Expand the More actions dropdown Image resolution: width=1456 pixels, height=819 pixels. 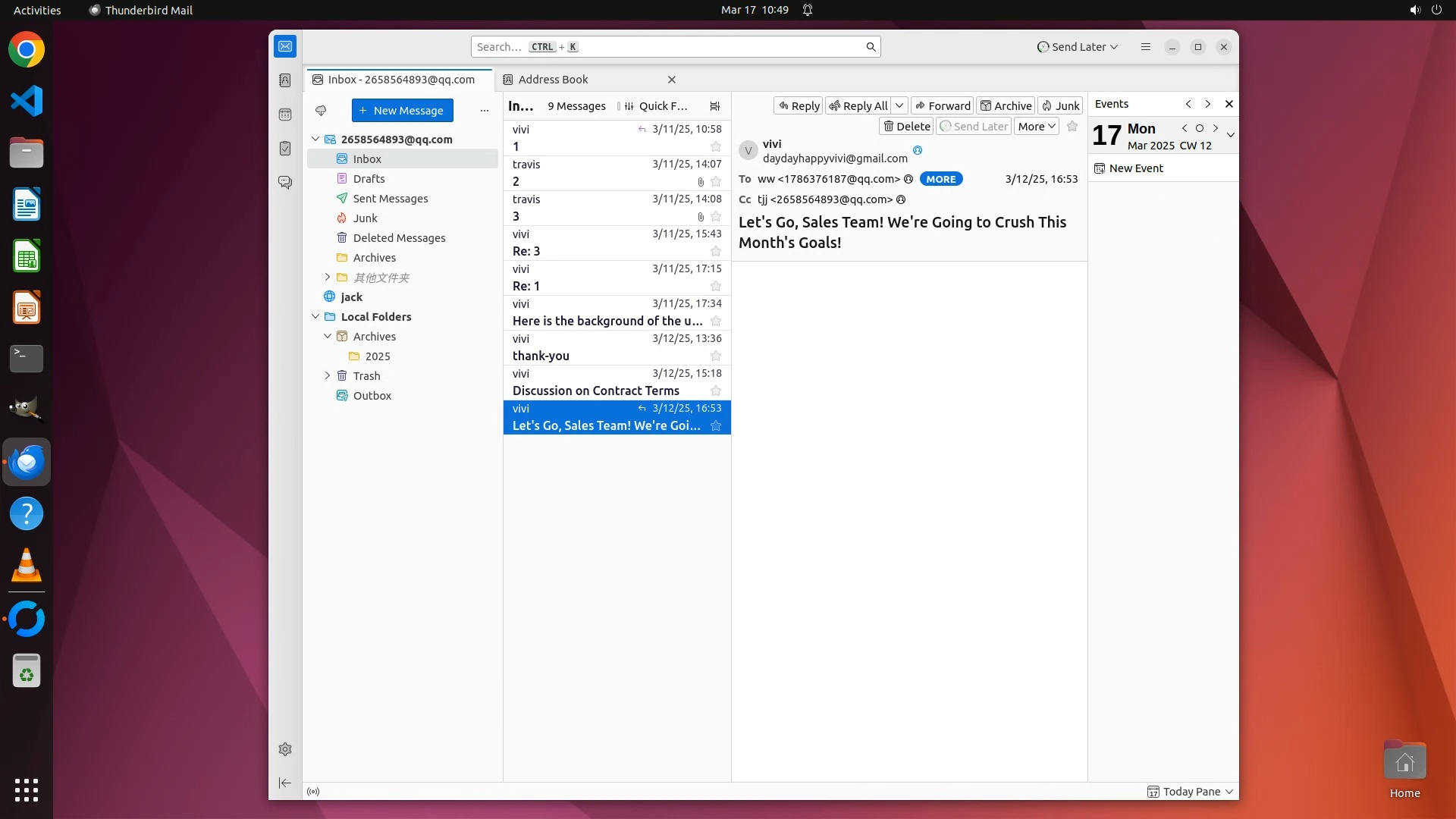pyautogui.click(x=1037, y=127)
